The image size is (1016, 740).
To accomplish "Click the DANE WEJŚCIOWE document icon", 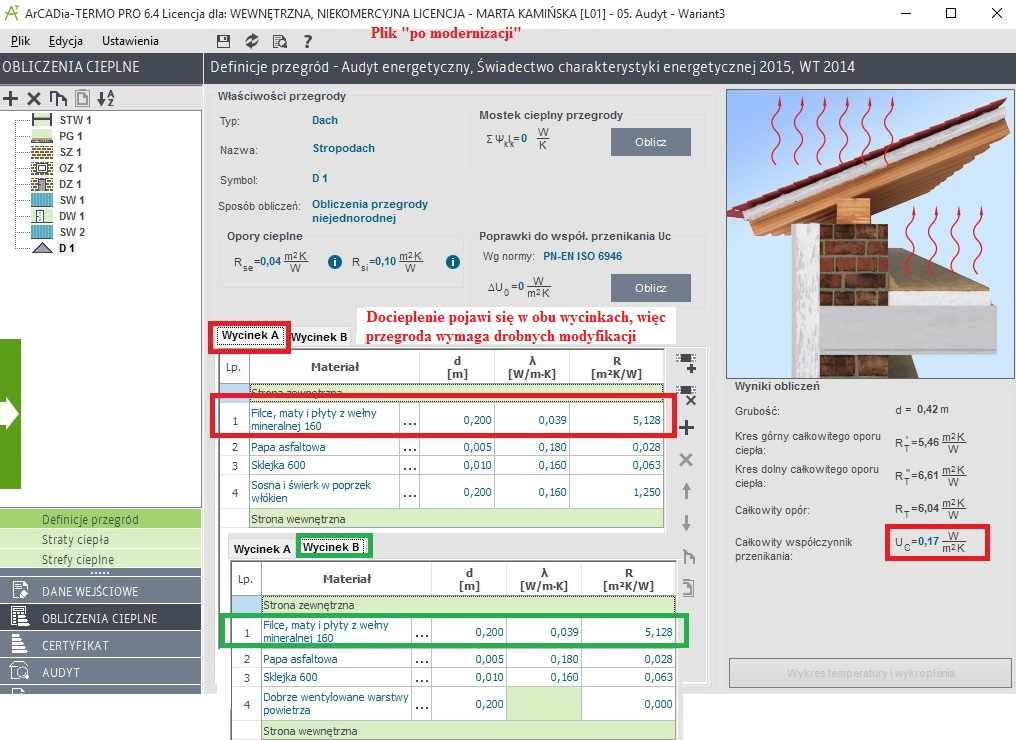I will [20, 590].
